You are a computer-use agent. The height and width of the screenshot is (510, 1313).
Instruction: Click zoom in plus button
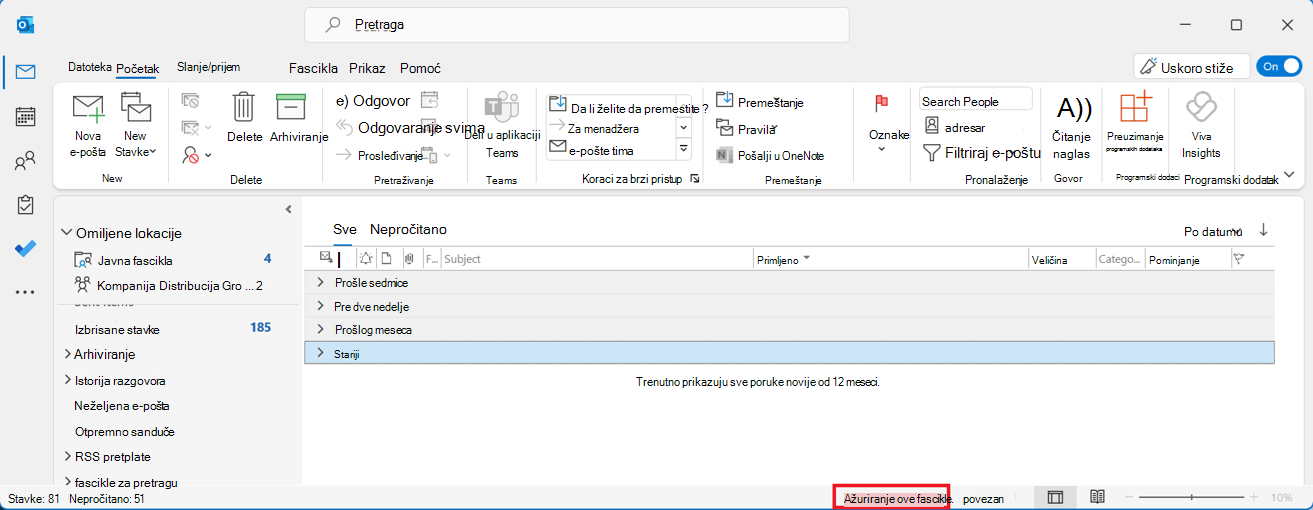[x=1254, y=497]
